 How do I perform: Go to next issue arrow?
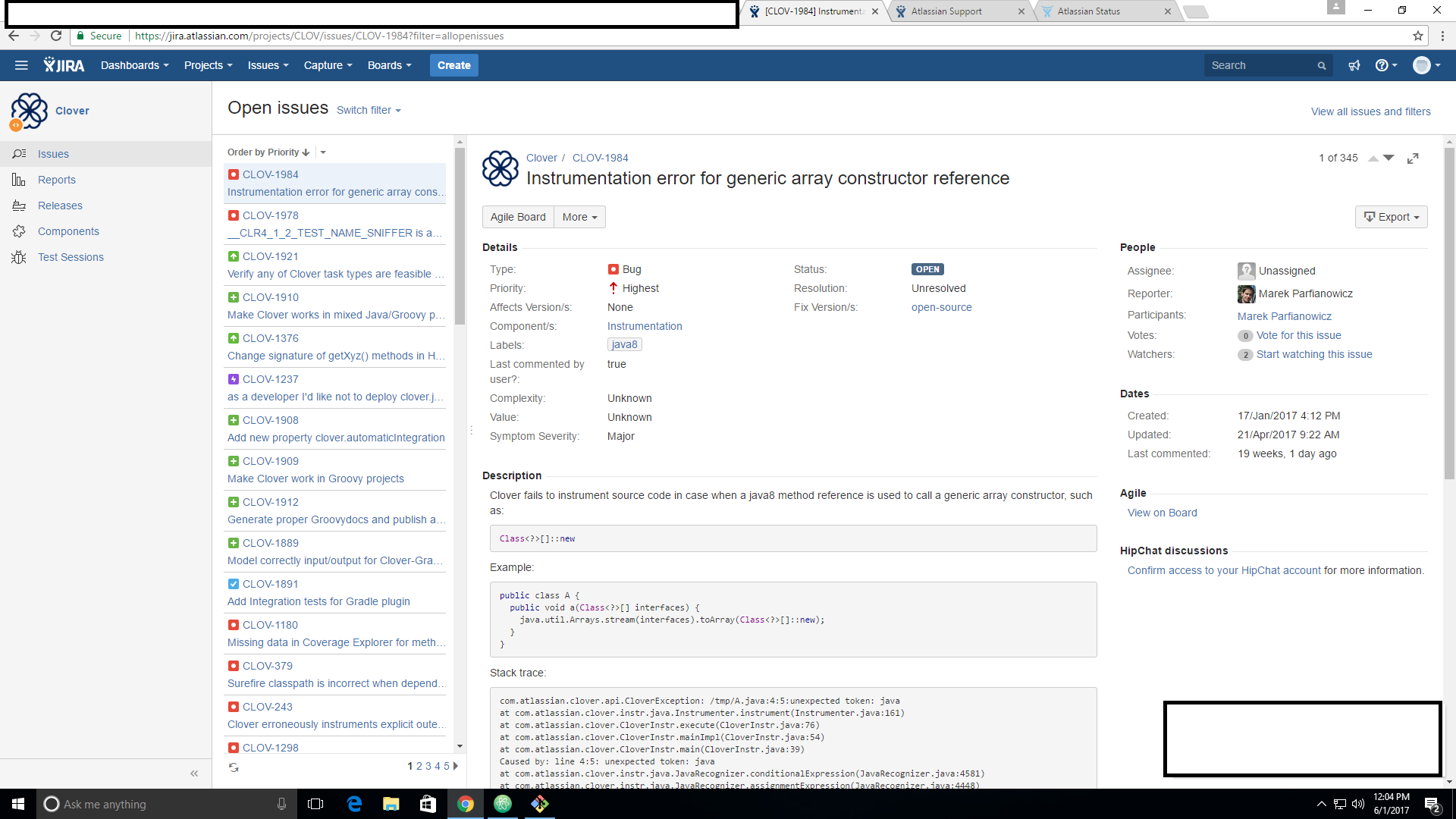pyautogui.click(x=1389, y=158)
